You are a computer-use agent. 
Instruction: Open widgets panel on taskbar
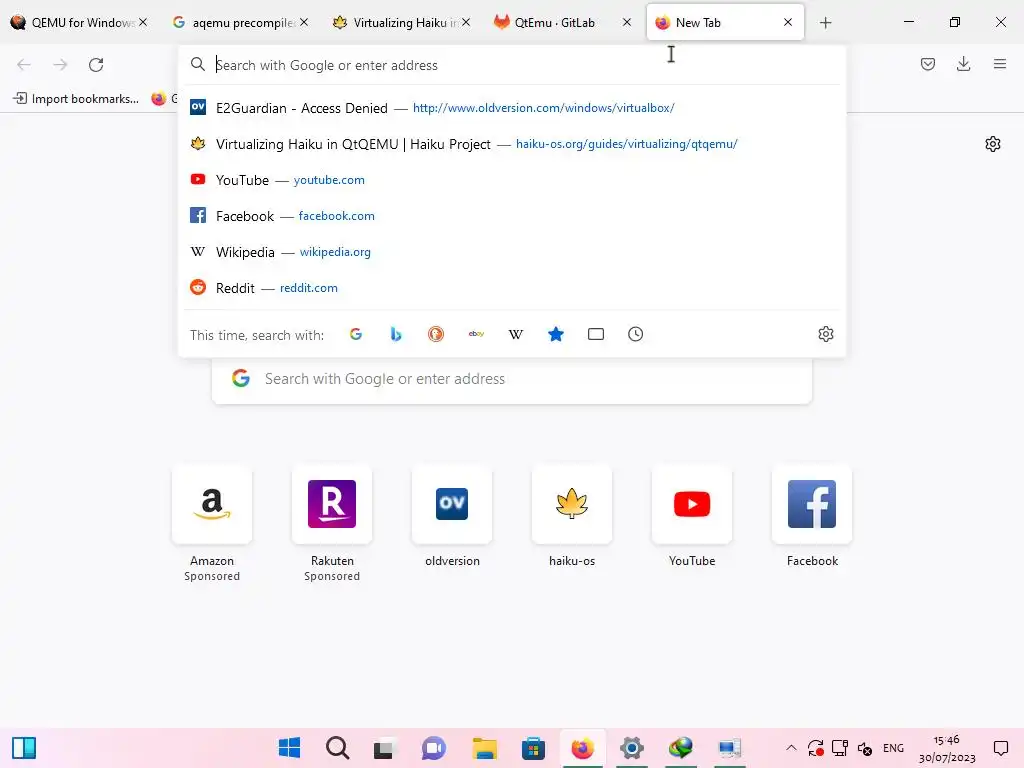(24, 748)
